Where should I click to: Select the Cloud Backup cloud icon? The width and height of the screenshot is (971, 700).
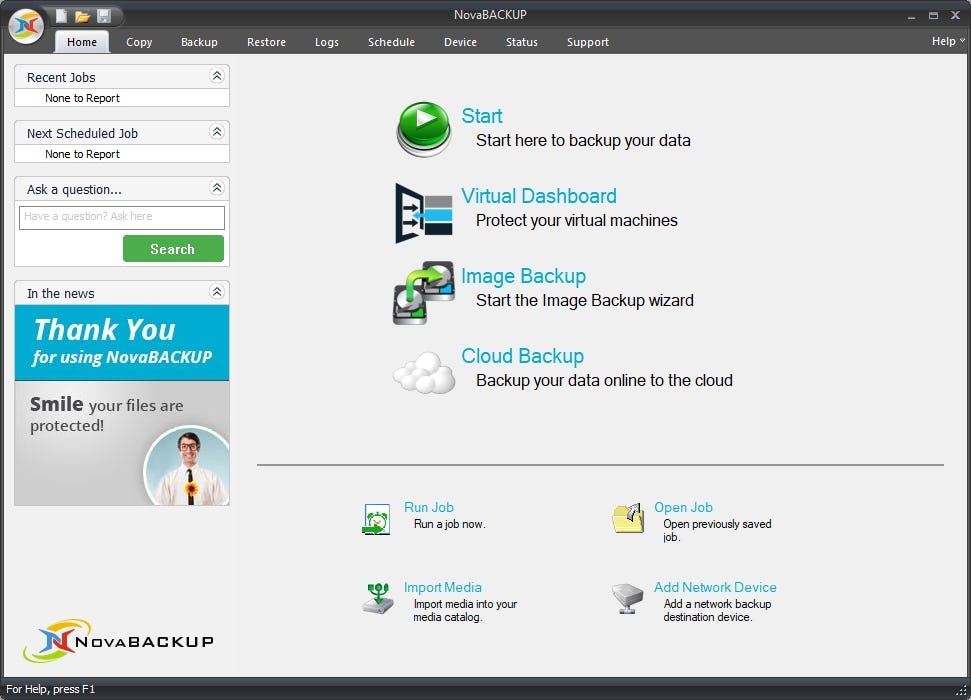coord(422,369)
